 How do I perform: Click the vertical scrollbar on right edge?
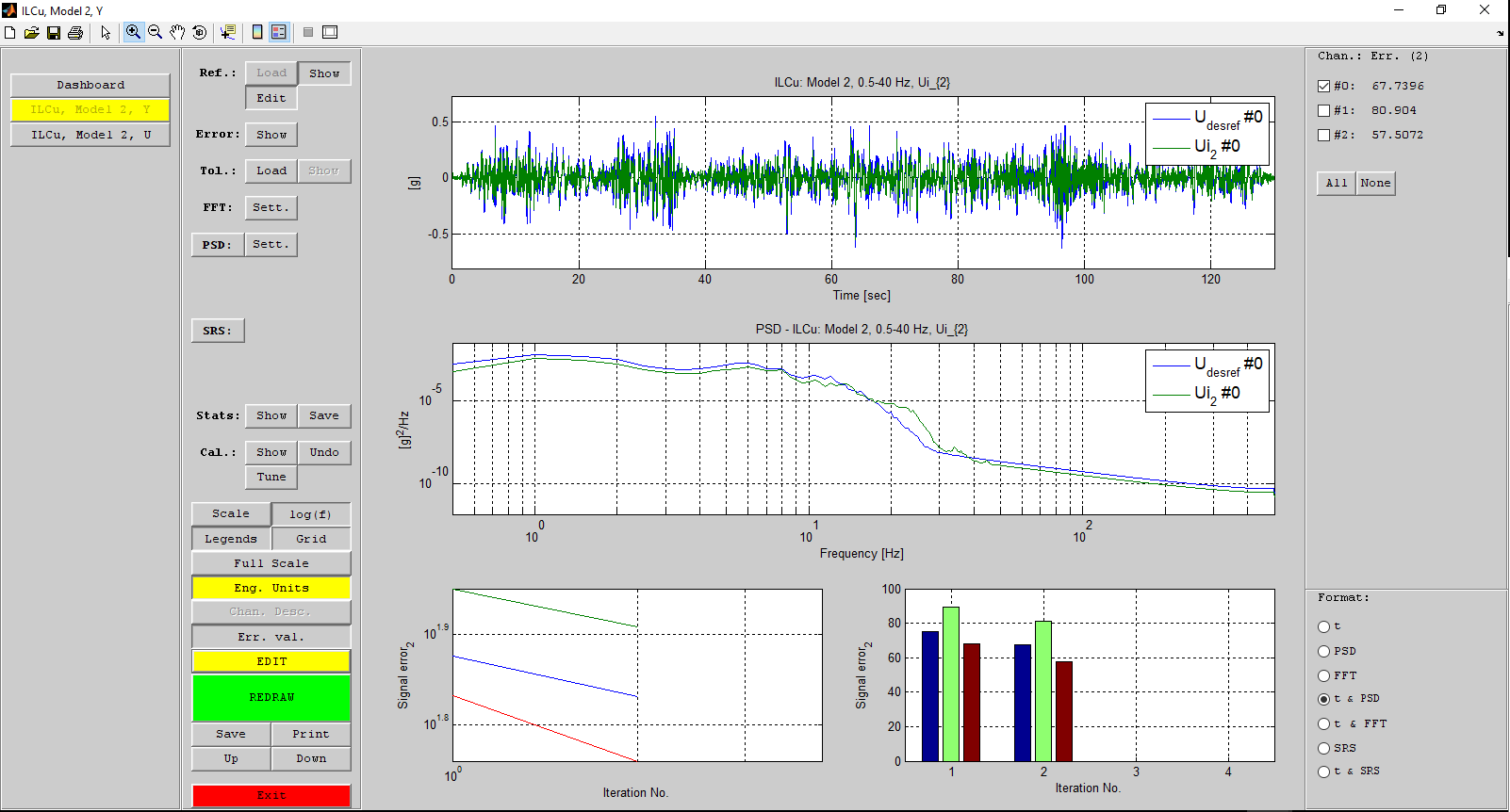tap(1505, 151)
